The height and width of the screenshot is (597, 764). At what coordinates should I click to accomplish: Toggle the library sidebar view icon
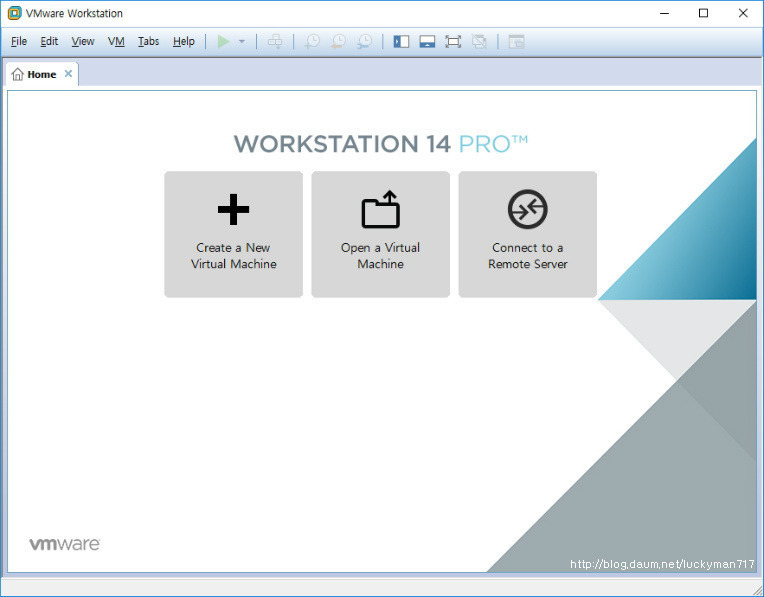click(401, 41)
